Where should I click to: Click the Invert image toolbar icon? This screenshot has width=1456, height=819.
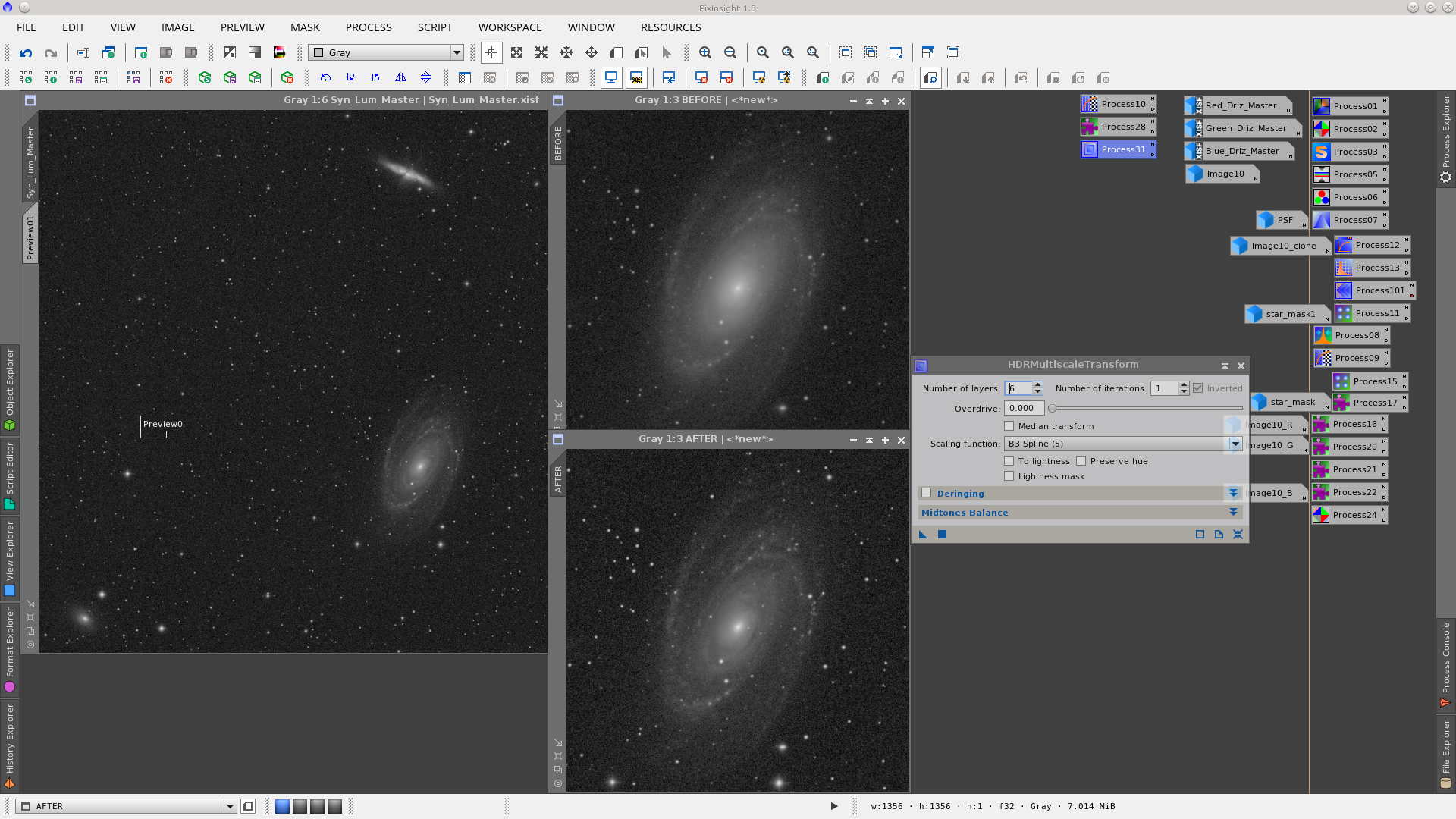pos(228,52)
